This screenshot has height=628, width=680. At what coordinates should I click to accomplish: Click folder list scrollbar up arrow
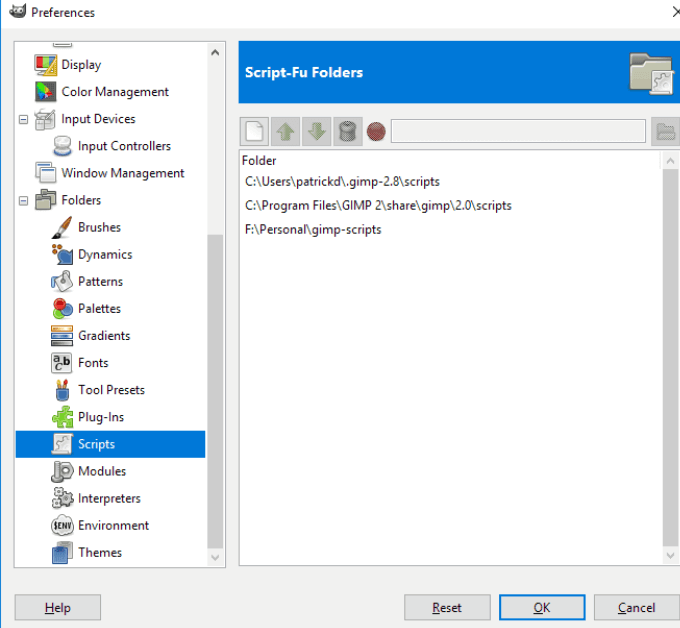pos(670,161)
